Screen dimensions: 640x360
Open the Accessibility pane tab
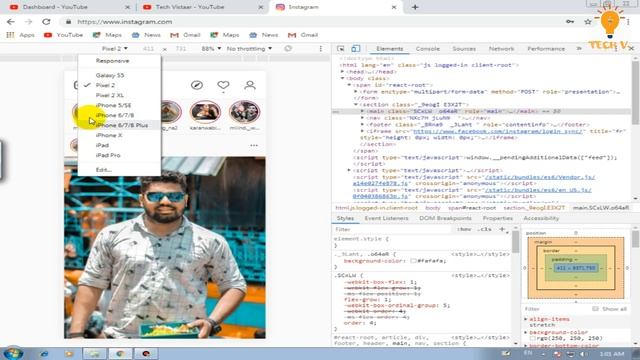(541, 218)
